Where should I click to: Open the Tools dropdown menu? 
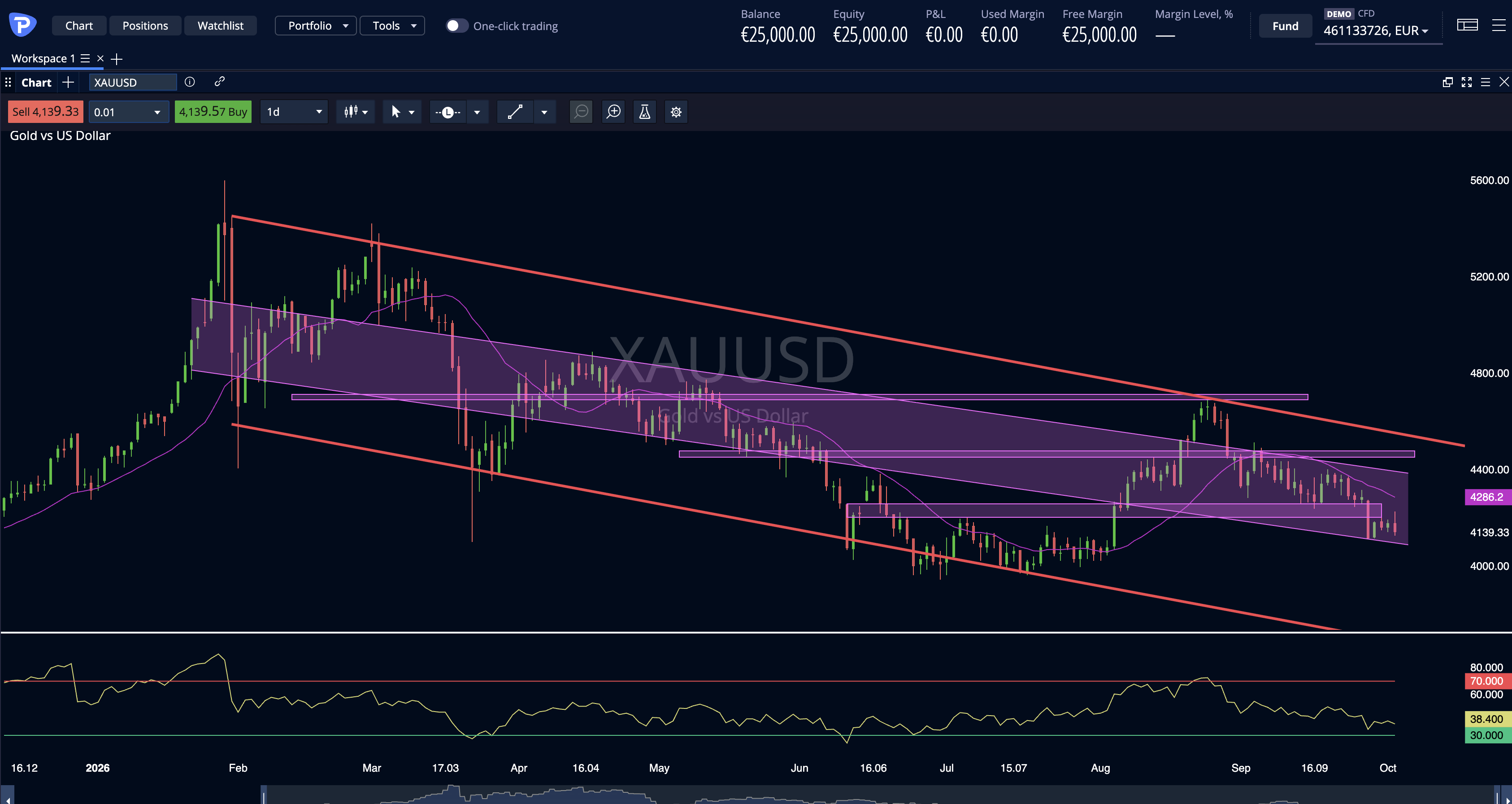click(392, 26)
